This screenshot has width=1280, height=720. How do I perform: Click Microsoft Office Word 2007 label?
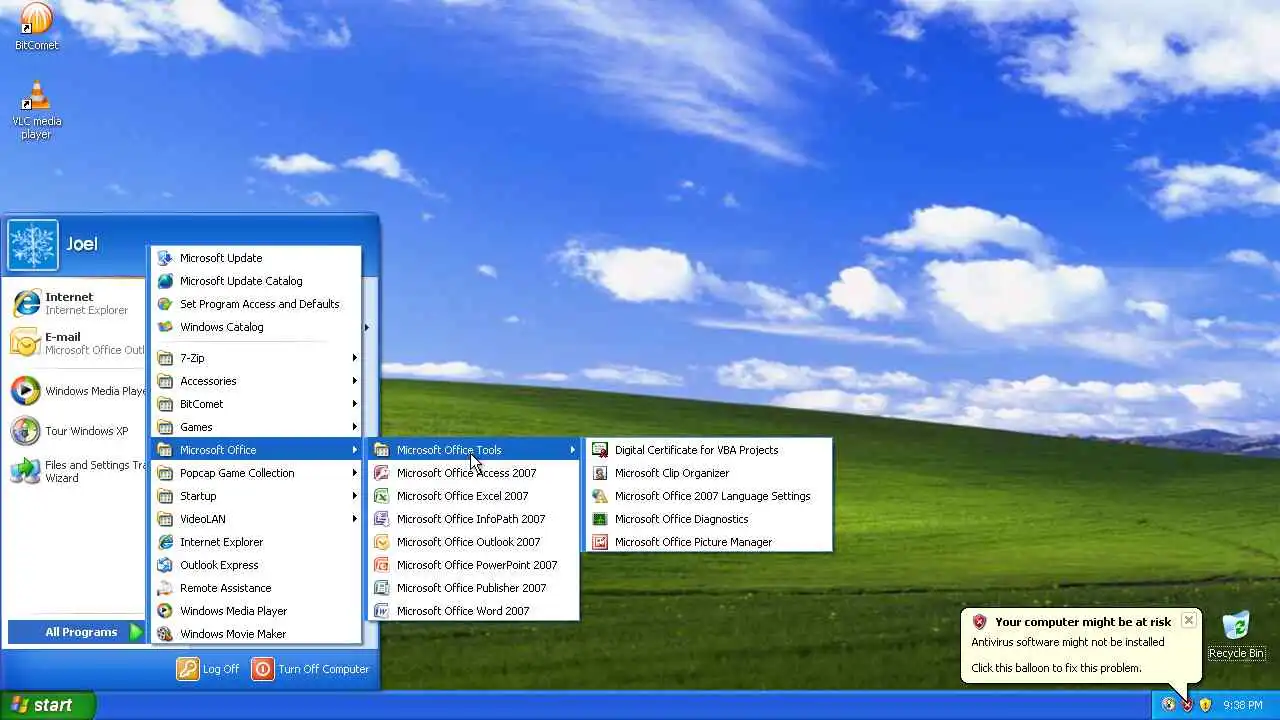[x=463, y=611]
